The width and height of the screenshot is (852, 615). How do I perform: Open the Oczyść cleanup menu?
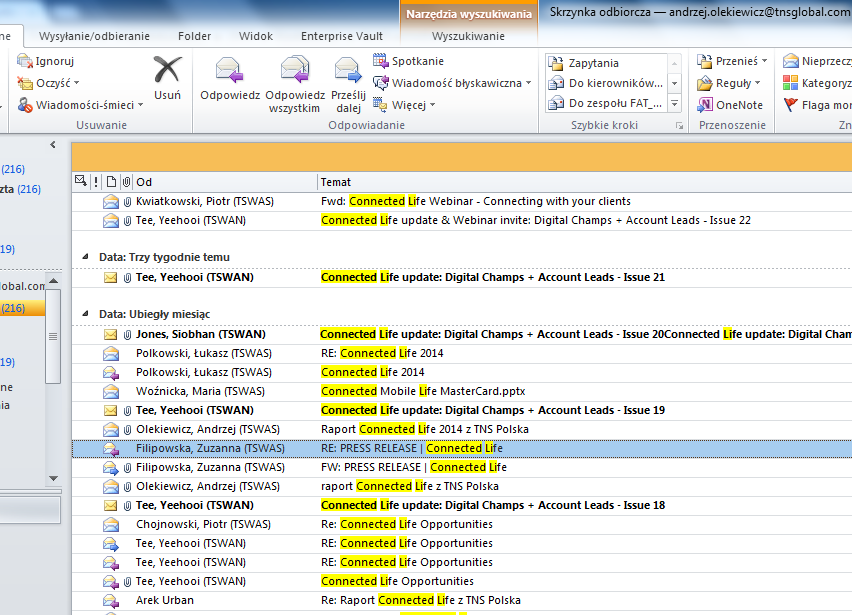click(48, 83)
